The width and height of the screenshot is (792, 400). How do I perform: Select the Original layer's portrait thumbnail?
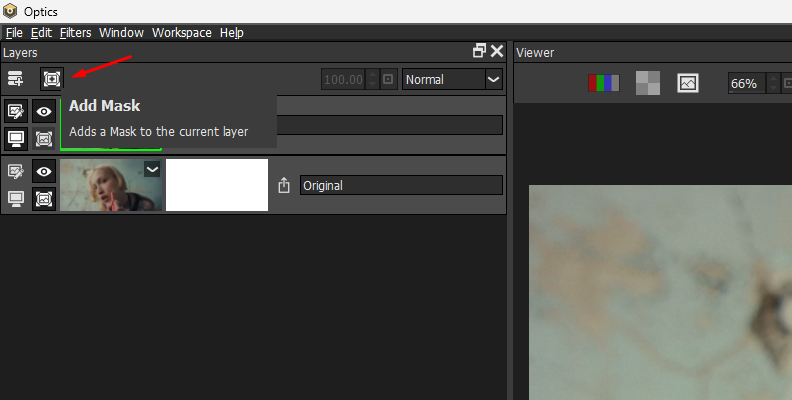[111, 185]
